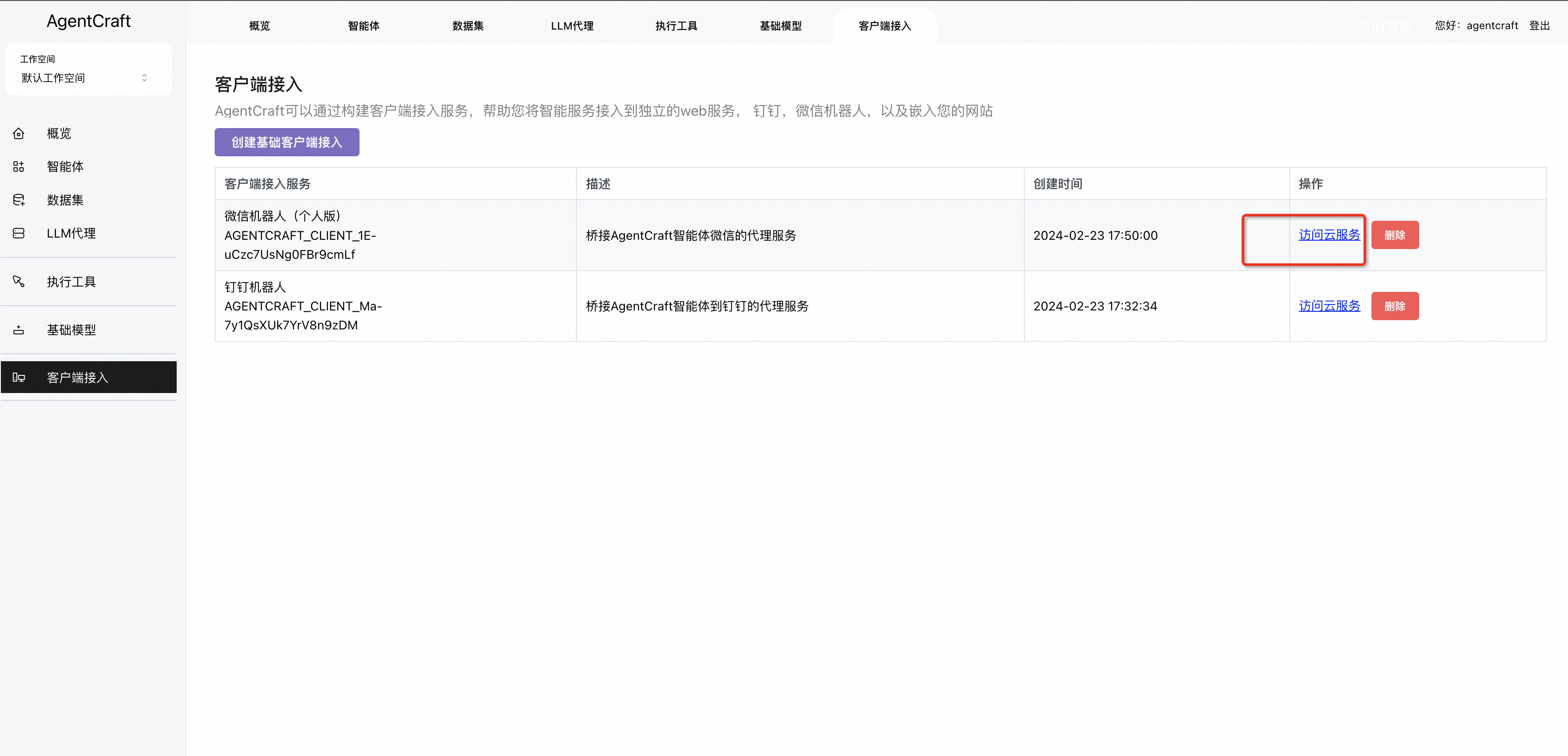Open 概览 in the left sidebar
The image size is (1568, 756).
click(x=89, y=133)
